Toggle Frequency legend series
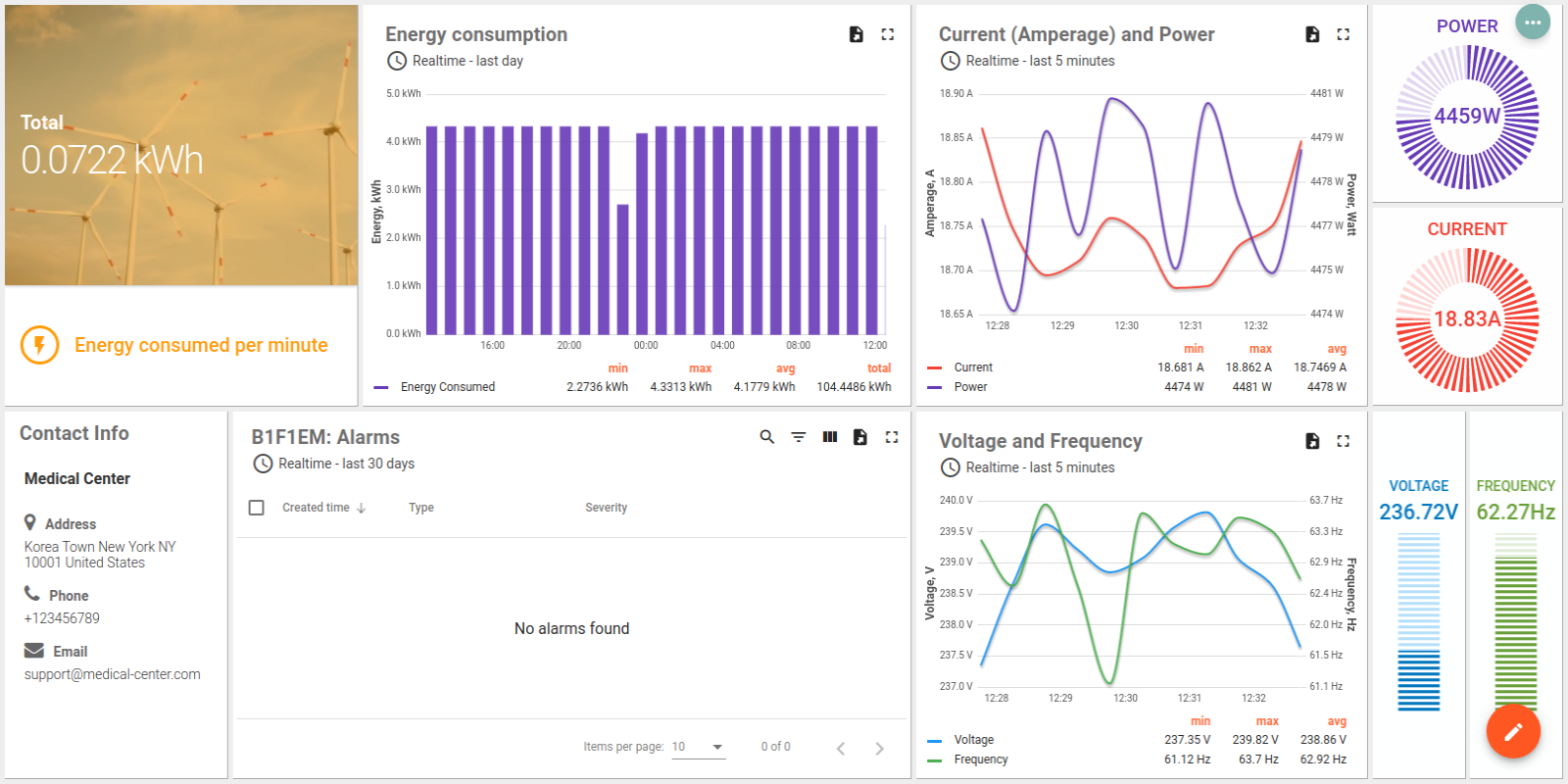 (980, 759)
